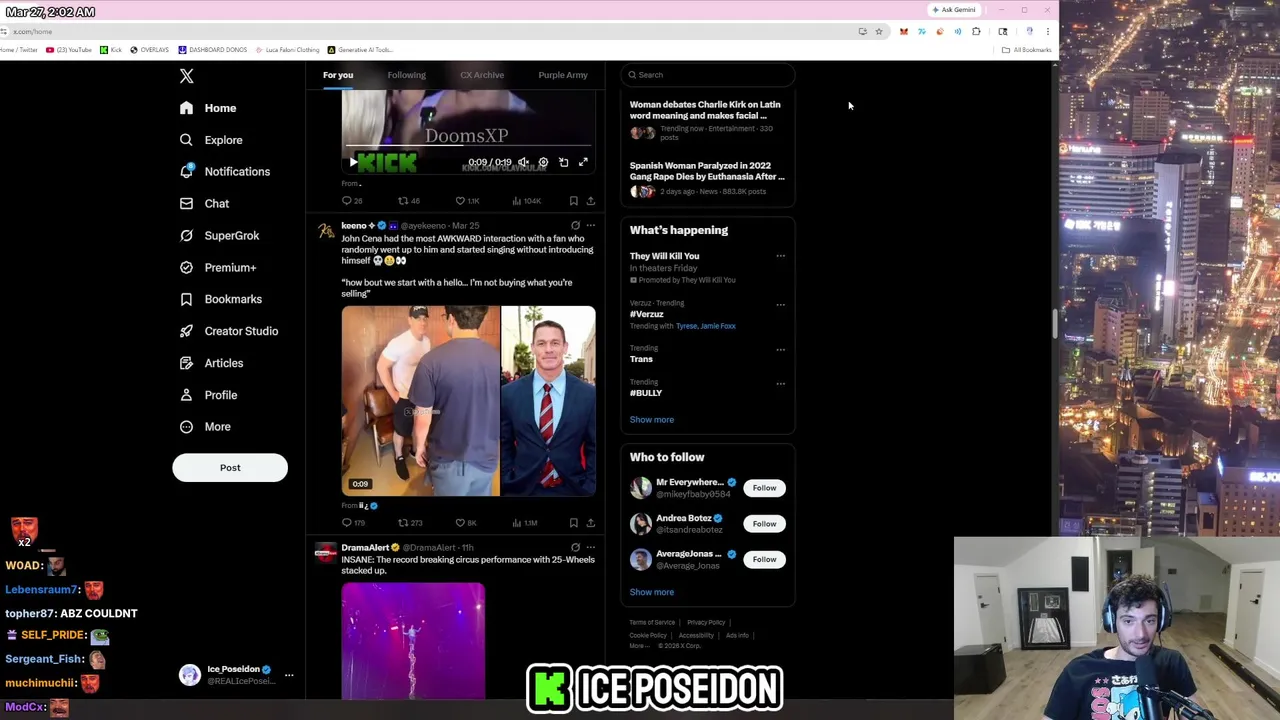The height and width of the screenshot is (720, 1280).
Task: Bookmark the DoomsXP video post
Action: click(x=573, y=201)
